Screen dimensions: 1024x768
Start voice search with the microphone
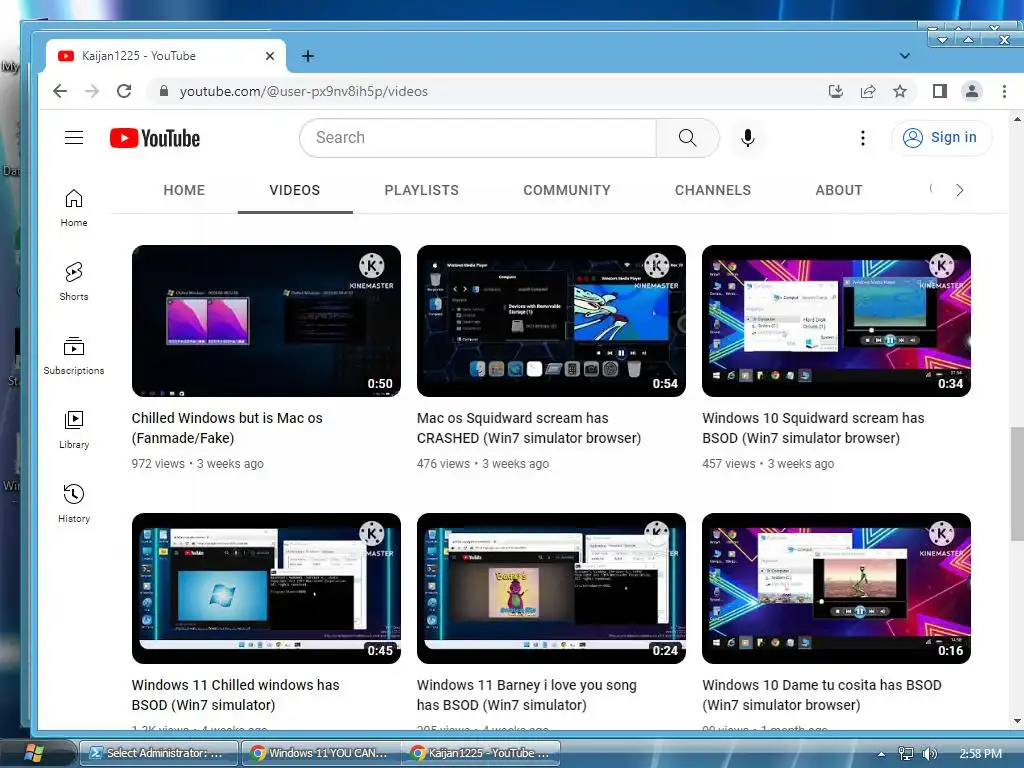(x=748, y=138)
